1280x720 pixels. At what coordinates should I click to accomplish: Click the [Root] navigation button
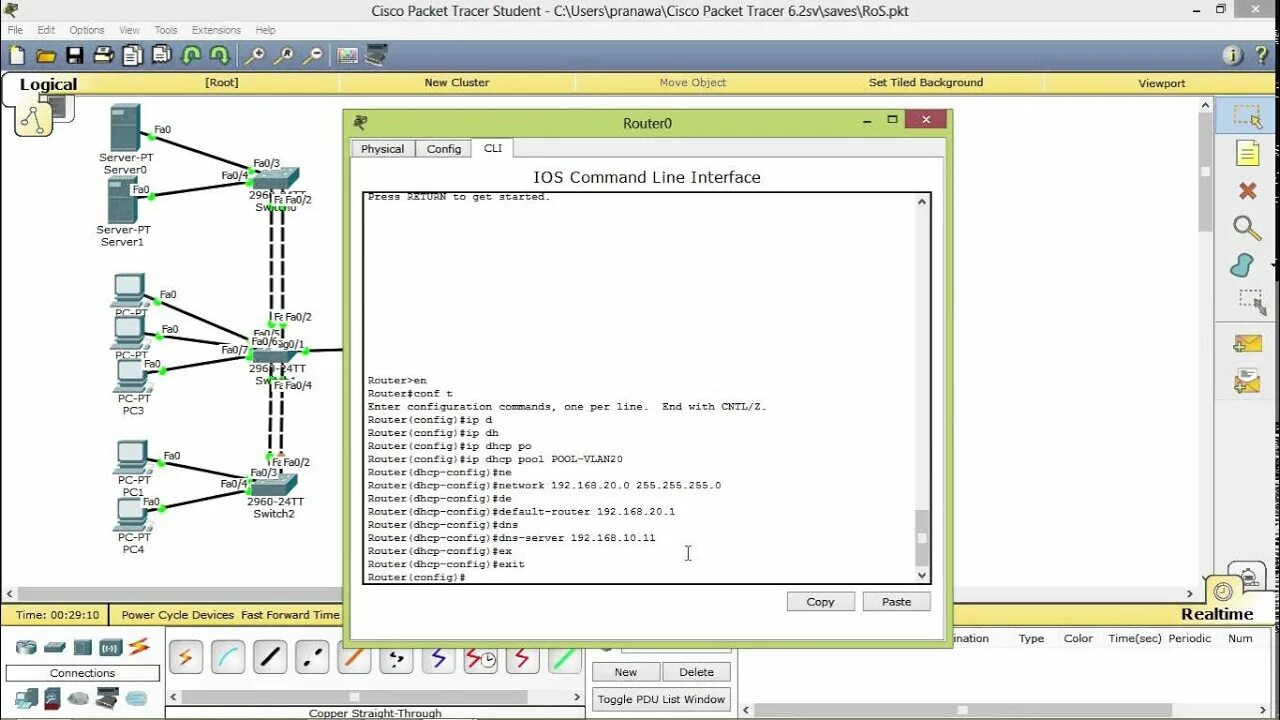coord(222,83)
